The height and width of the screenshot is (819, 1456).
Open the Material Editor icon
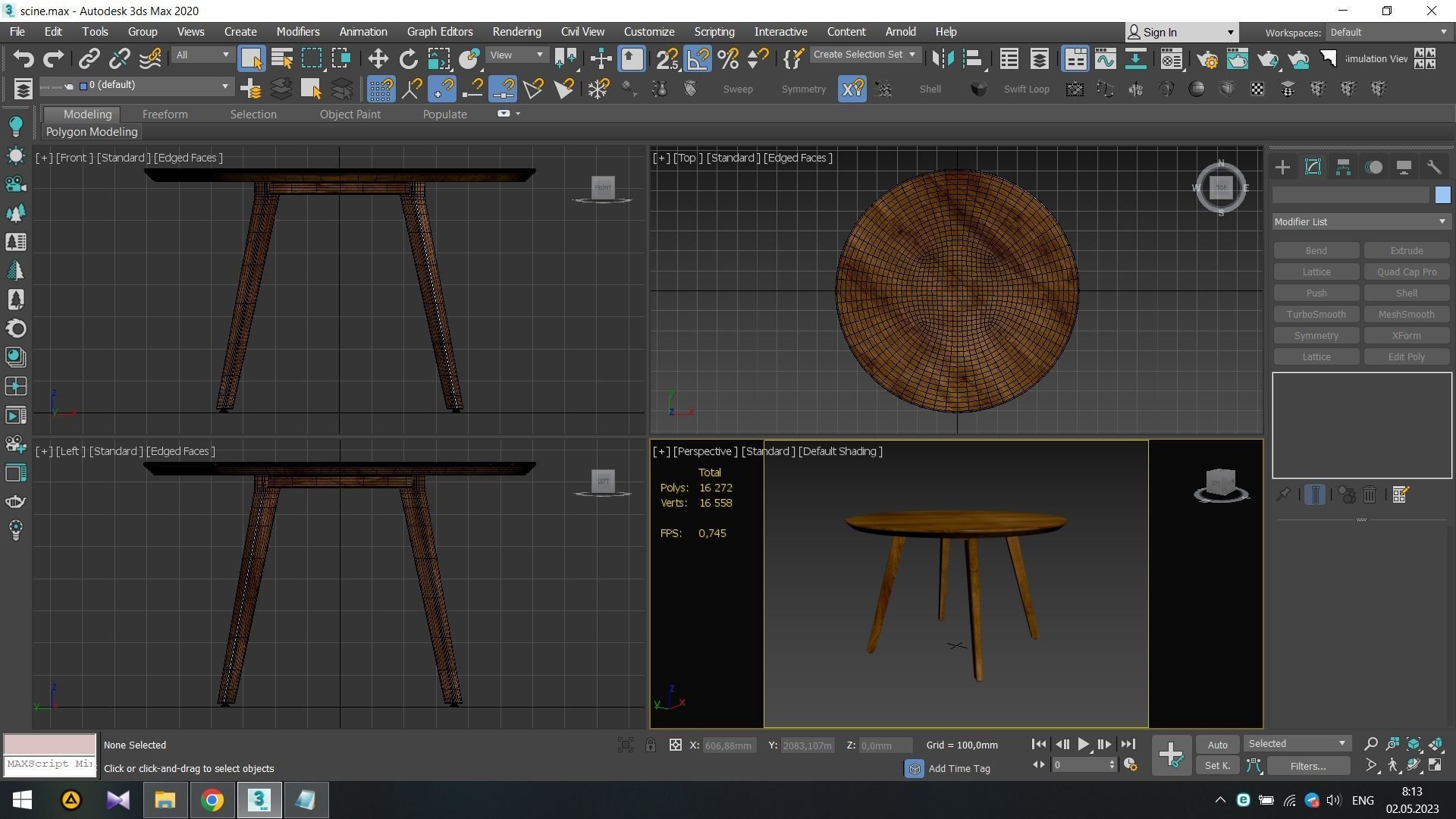[x=1172, y=58]
